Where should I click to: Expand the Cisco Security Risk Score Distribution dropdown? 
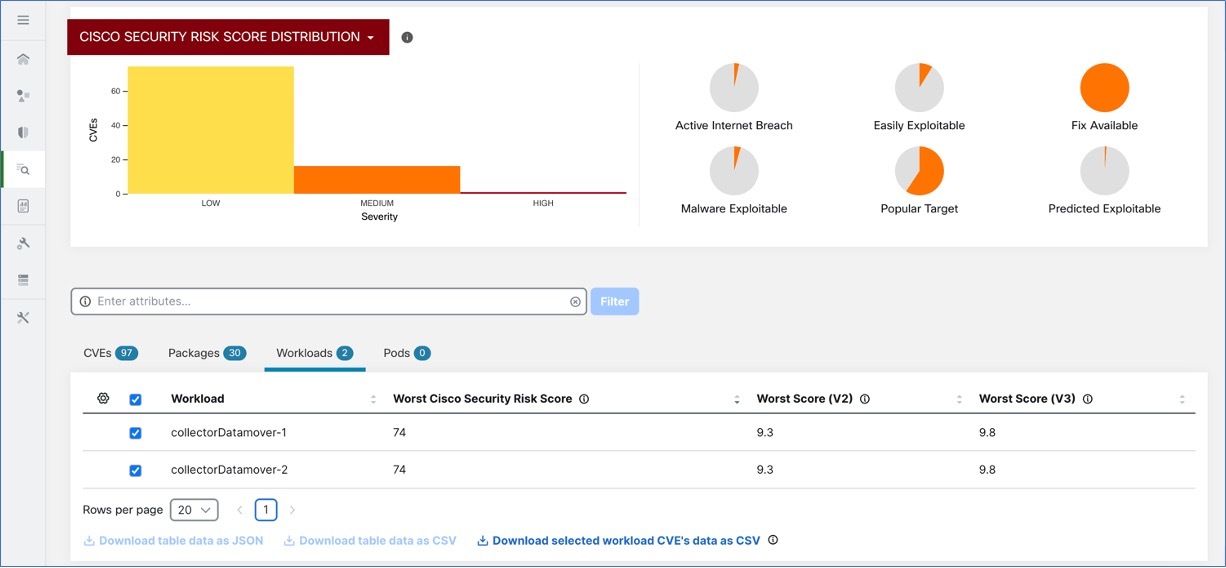coord(228,37)
